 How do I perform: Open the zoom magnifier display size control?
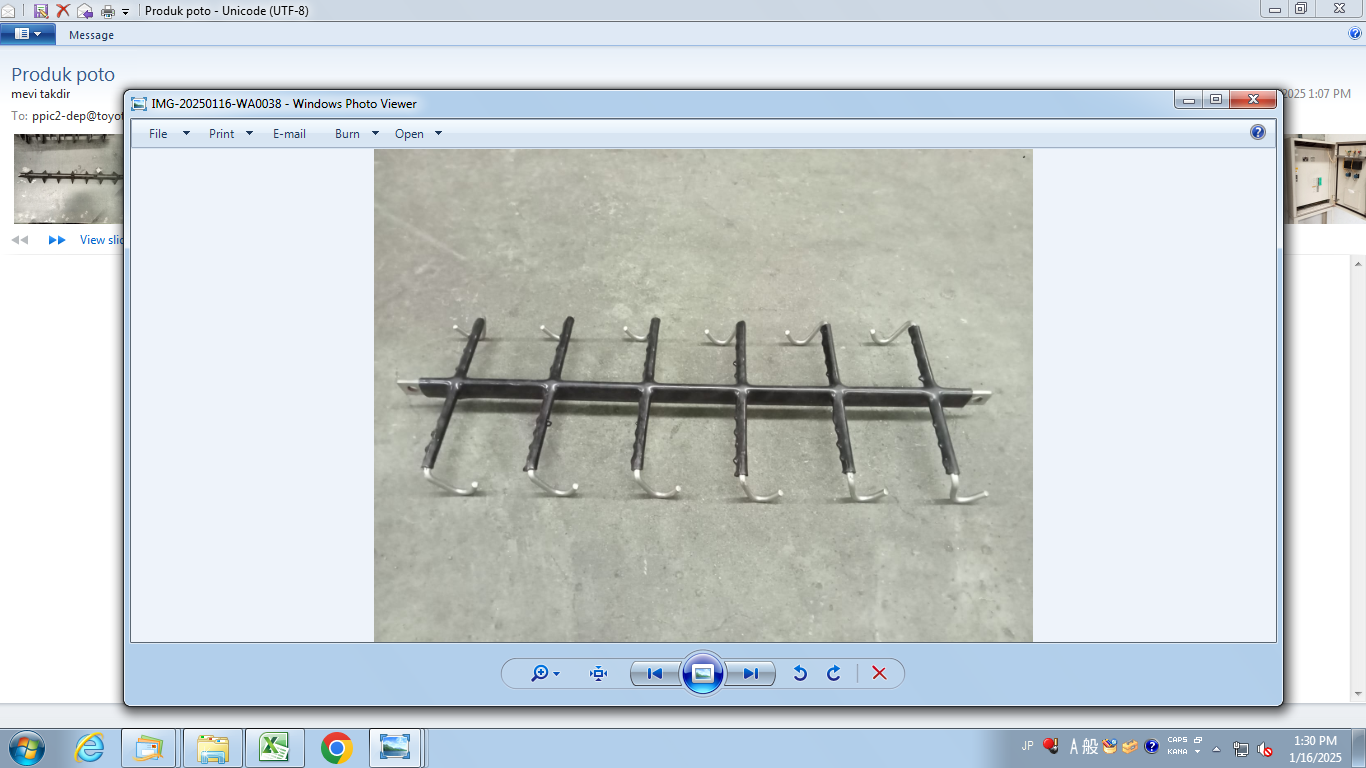[545, 674]
